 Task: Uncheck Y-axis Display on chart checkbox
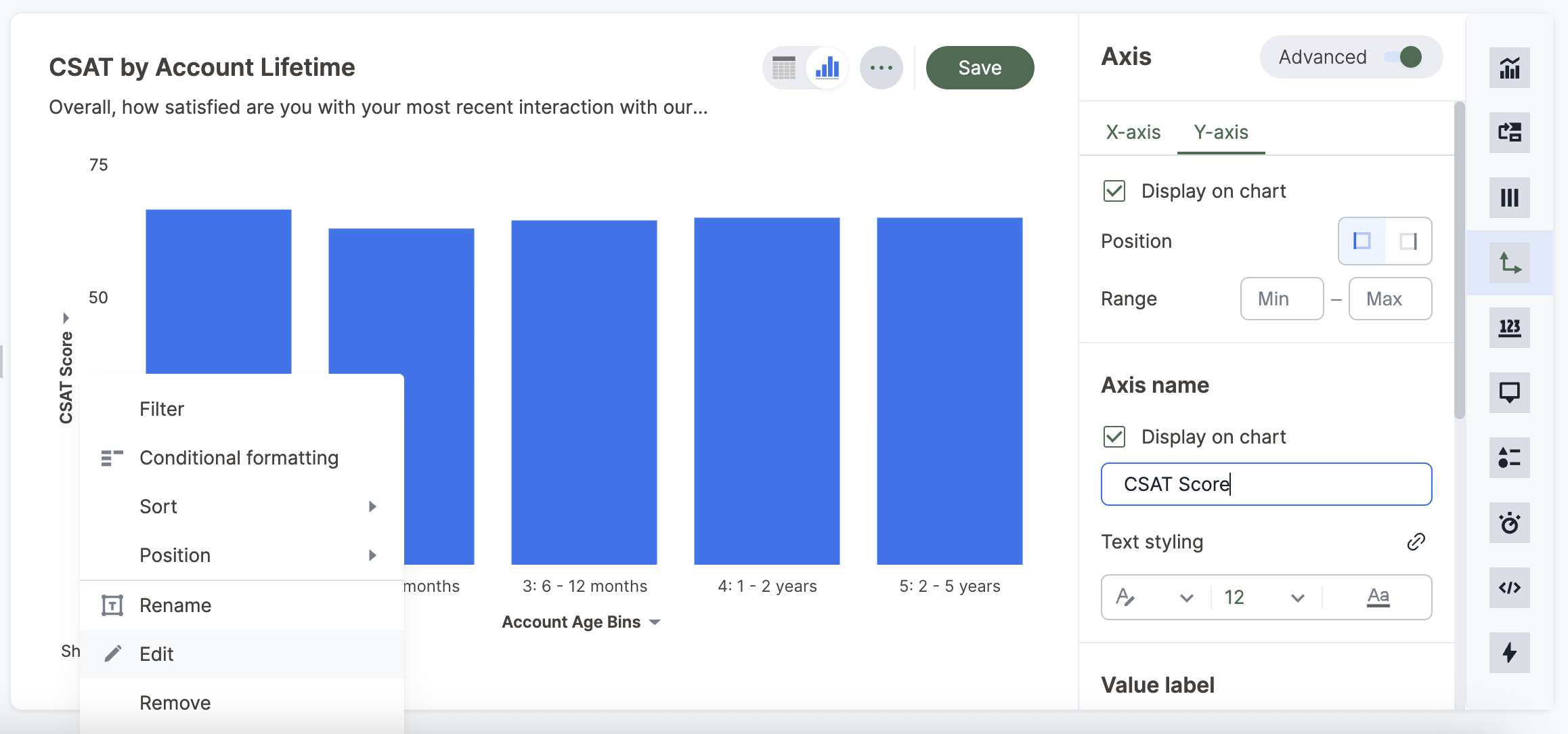click(1114, 191)
